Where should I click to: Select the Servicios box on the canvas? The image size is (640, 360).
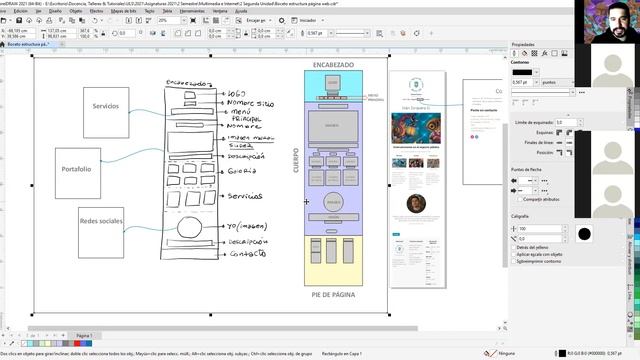[106, 113]
